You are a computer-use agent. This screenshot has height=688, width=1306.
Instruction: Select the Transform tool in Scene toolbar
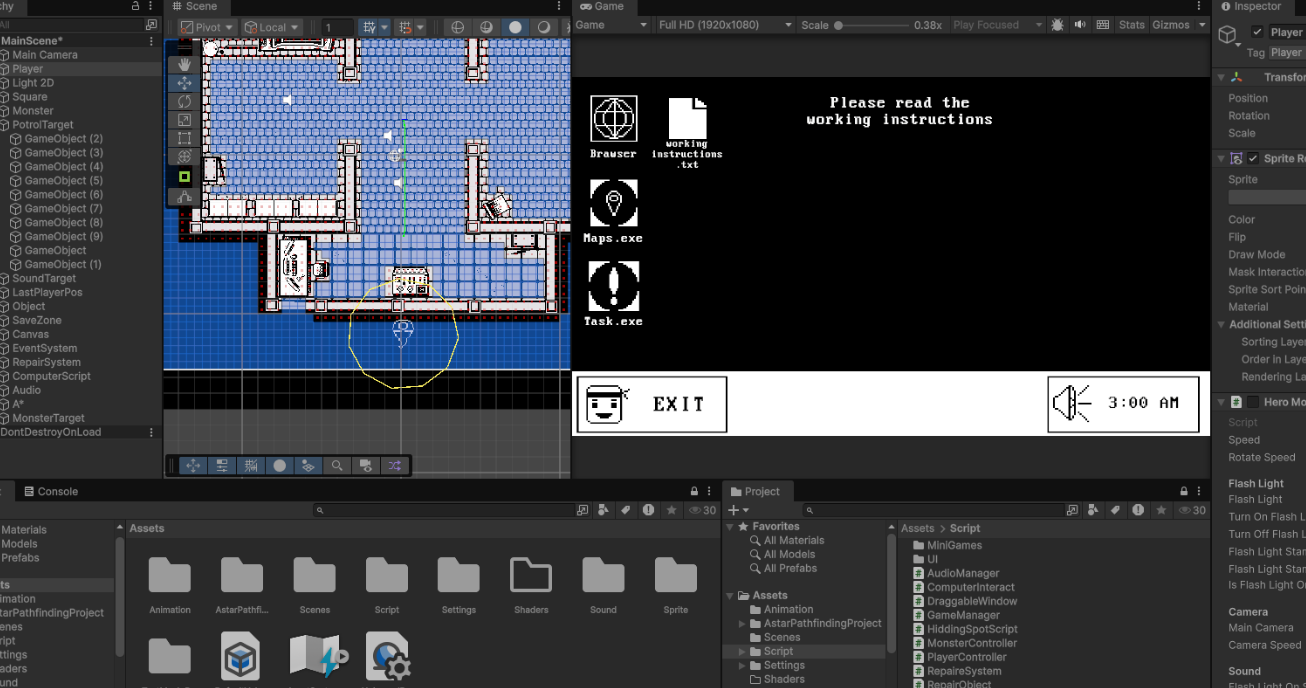184,157
